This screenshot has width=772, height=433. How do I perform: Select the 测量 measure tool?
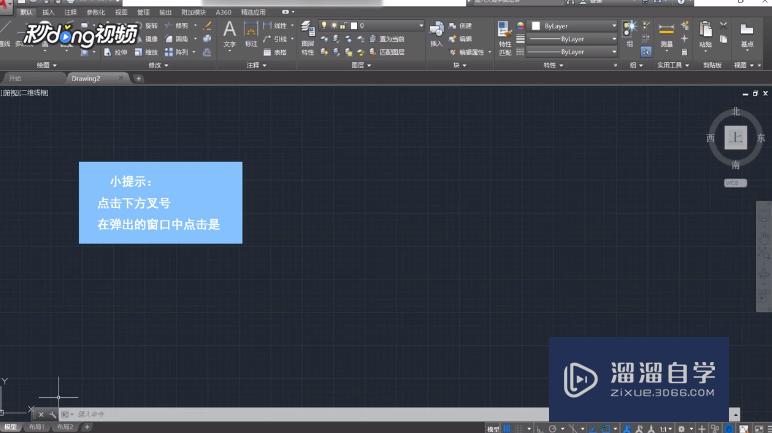[x=666, y=33]
